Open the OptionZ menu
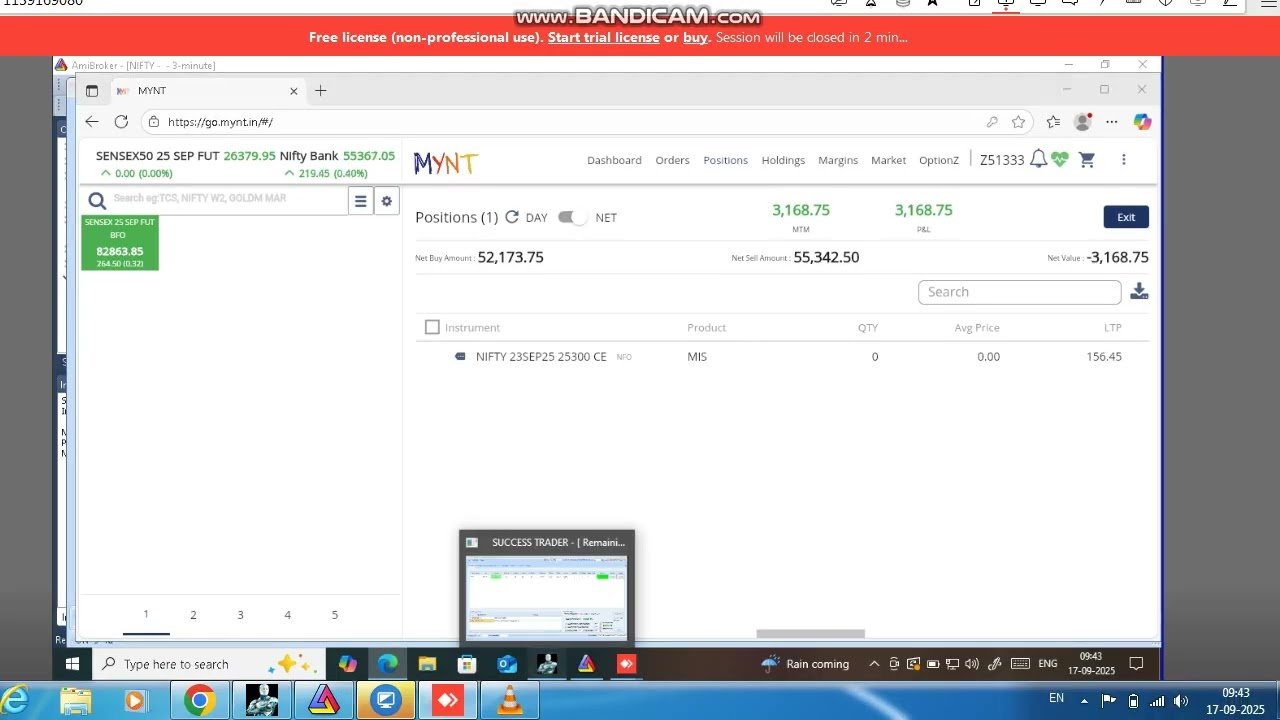 tap(938, 160)
